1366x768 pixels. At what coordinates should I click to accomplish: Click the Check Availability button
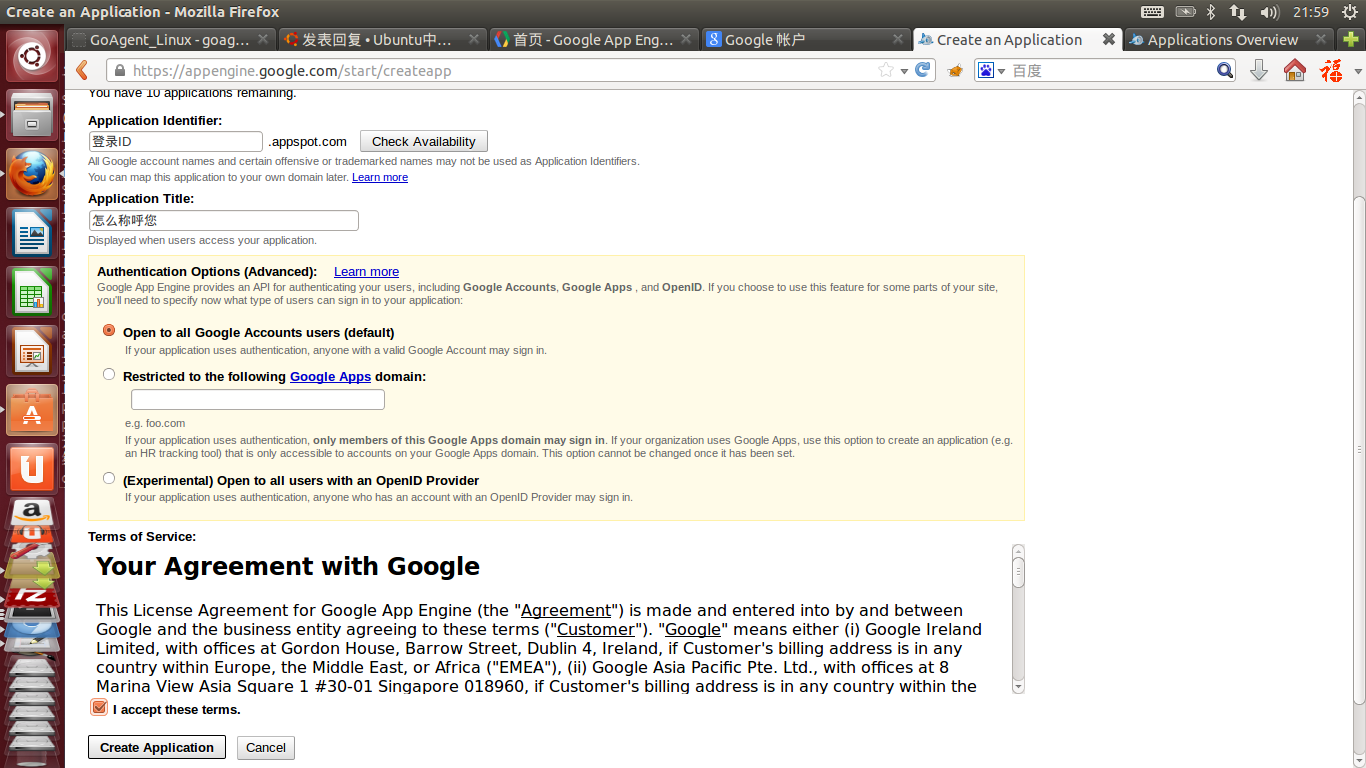[424, 141]
